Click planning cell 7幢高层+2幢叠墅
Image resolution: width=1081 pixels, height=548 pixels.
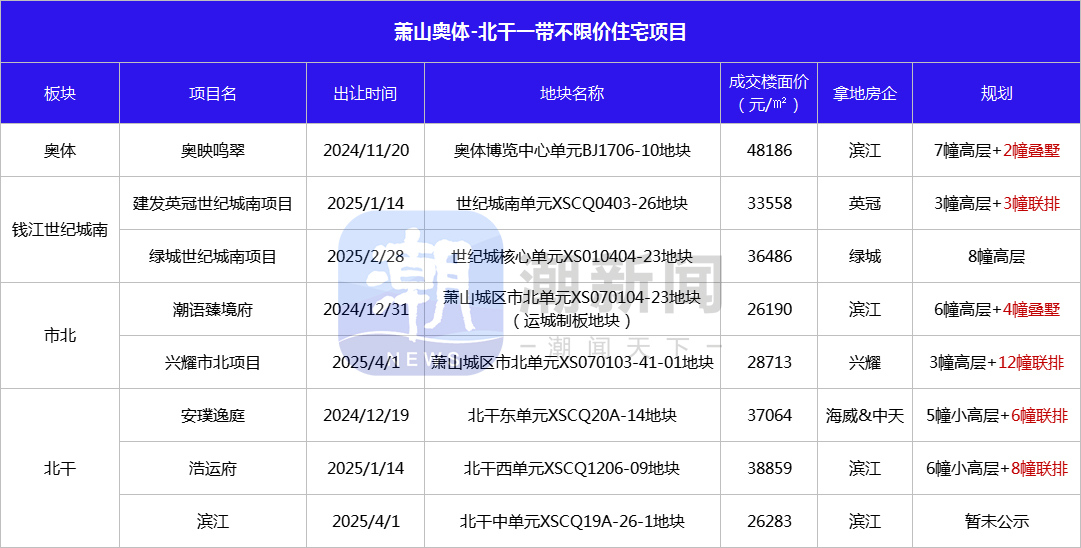(x=996, y=150)
